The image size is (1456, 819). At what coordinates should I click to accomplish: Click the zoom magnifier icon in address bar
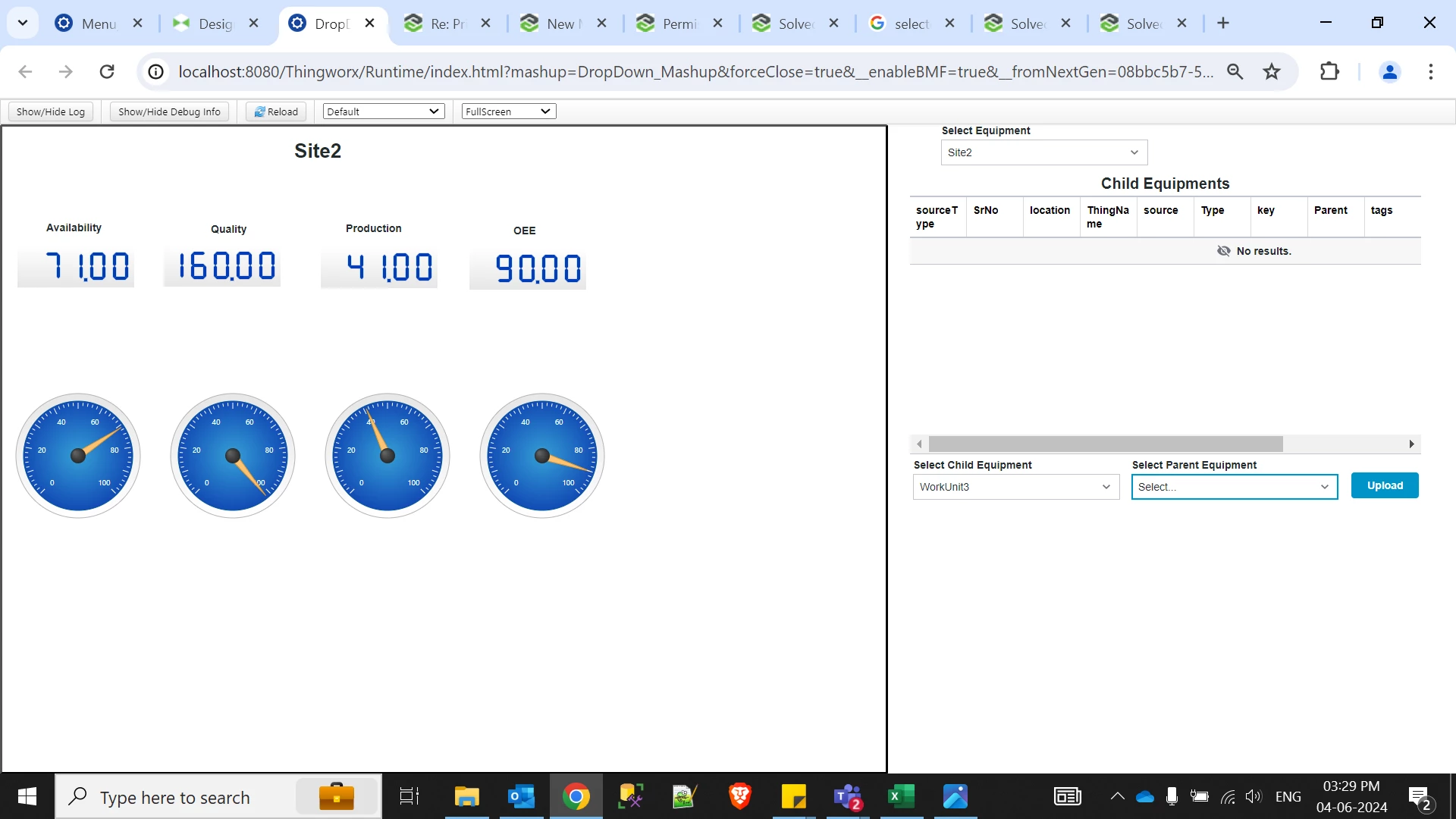coord(1235,71)
